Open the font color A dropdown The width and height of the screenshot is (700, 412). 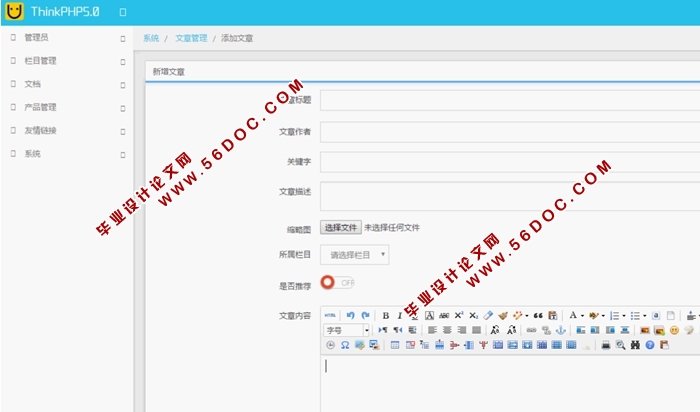tap(582, 316)
